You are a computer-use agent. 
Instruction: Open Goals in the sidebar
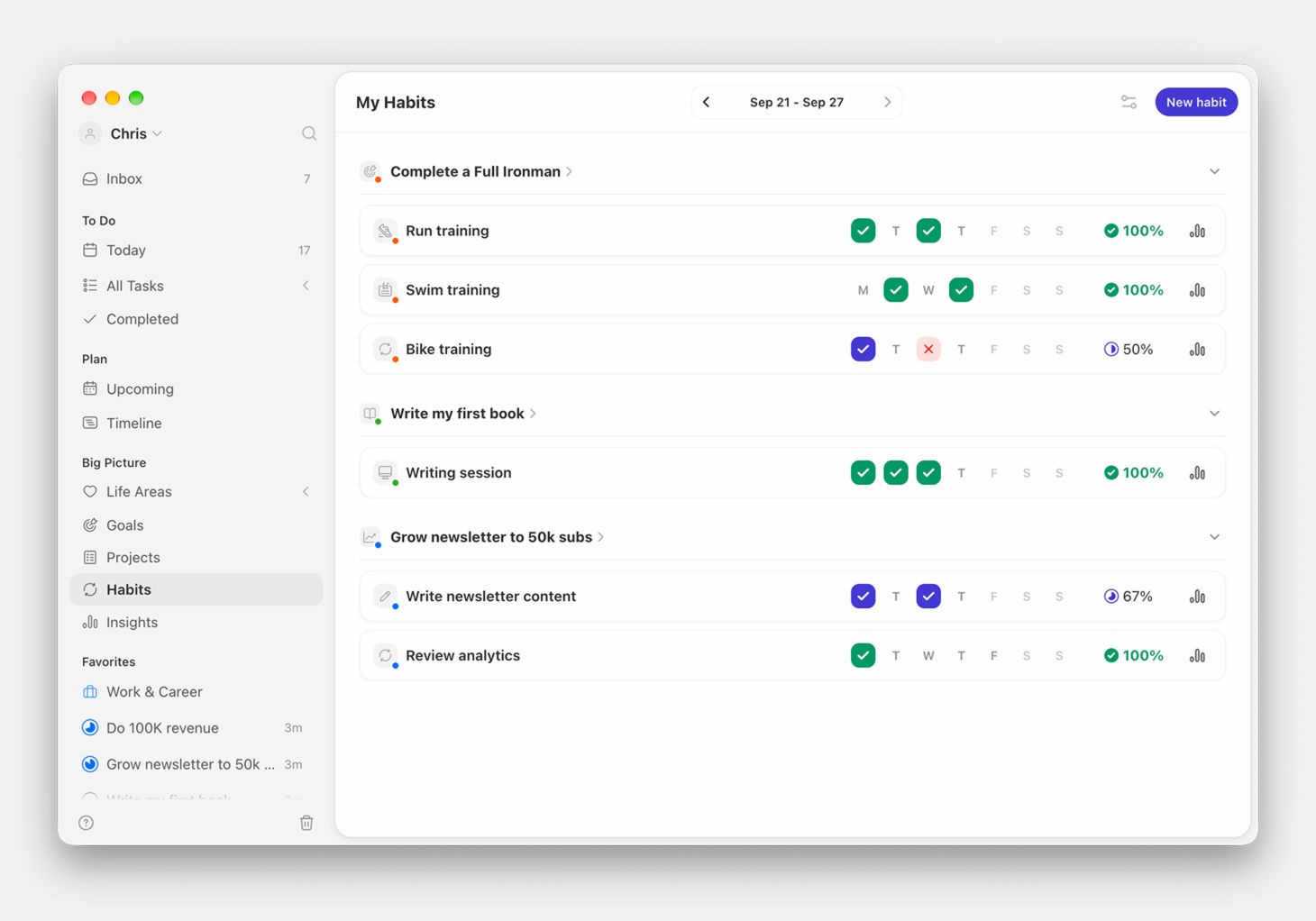(x=196, y=524)
